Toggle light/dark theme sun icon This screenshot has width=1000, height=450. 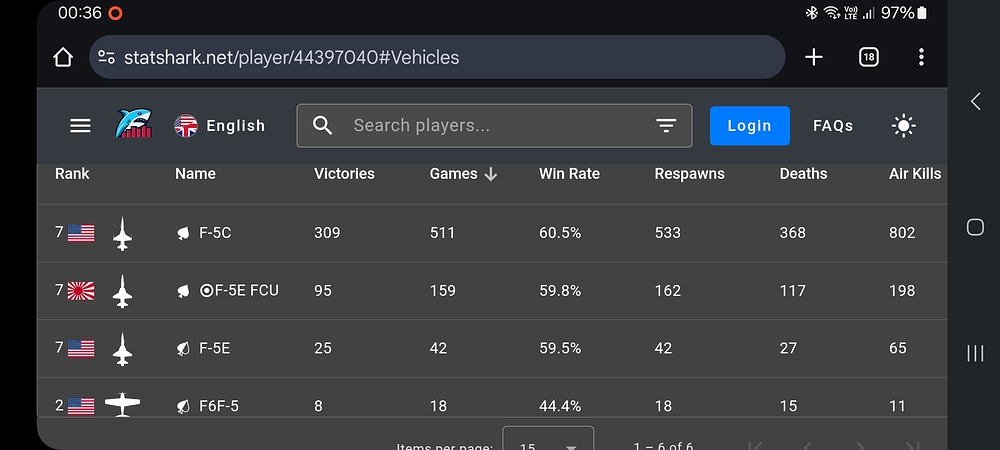[x=903, y=126]
